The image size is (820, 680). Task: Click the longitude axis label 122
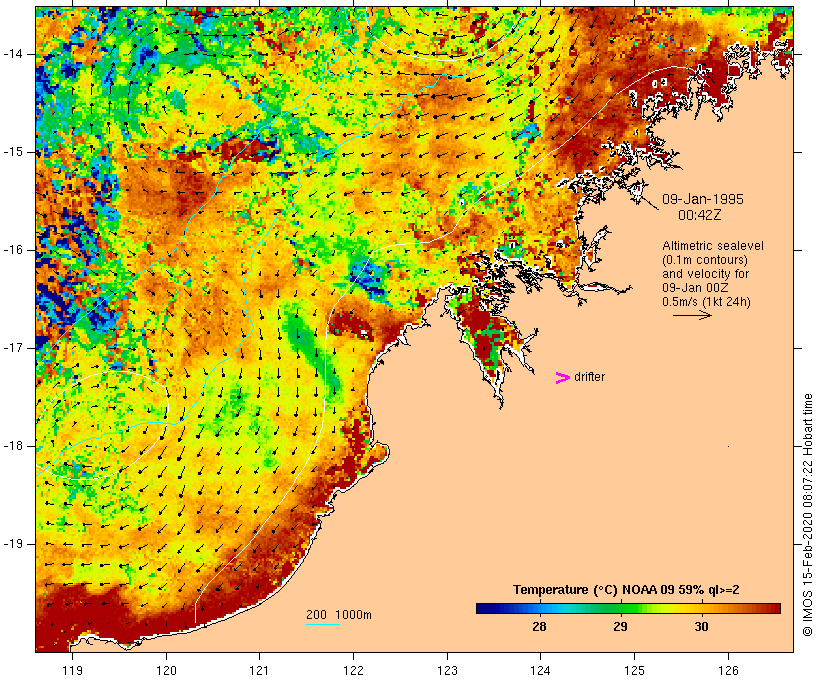[354, 670]
